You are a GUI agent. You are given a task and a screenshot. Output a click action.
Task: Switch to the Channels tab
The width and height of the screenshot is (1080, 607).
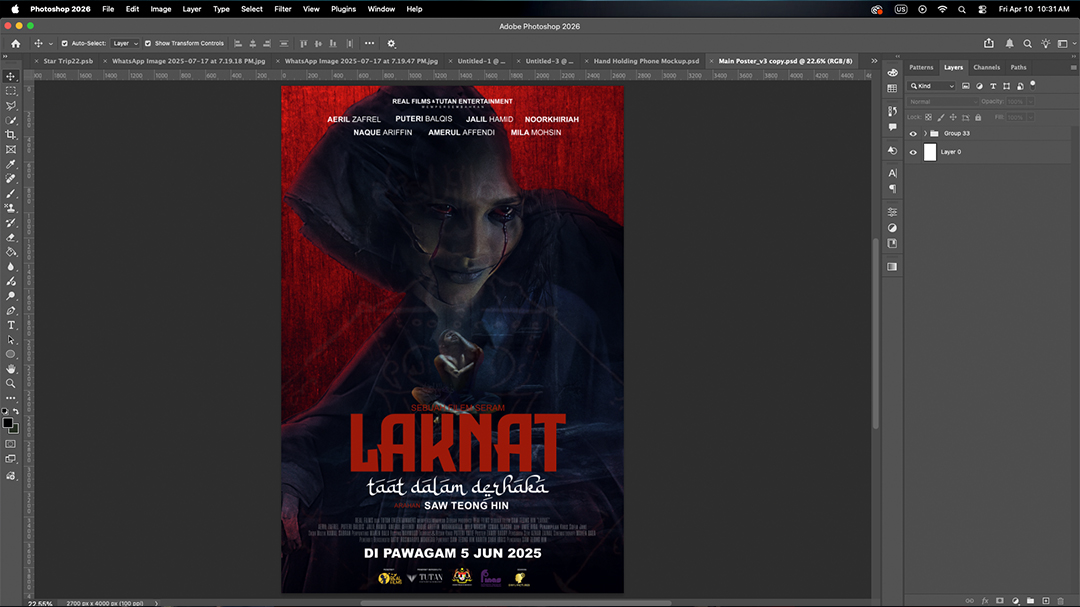(x=986, y=68)
